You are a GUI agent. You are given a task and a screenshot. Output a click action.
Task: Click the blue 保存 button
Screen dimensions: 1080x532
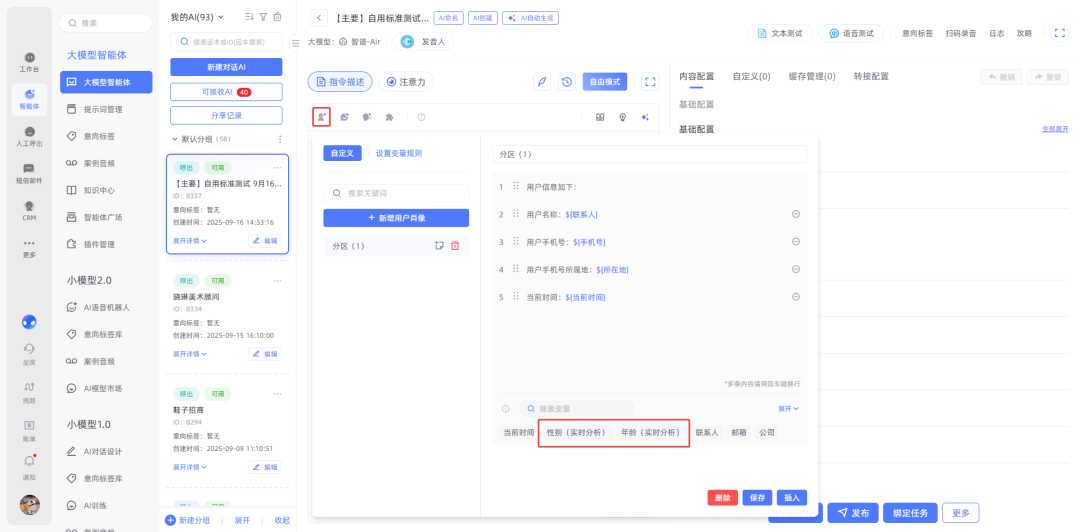tap(757, 497)
